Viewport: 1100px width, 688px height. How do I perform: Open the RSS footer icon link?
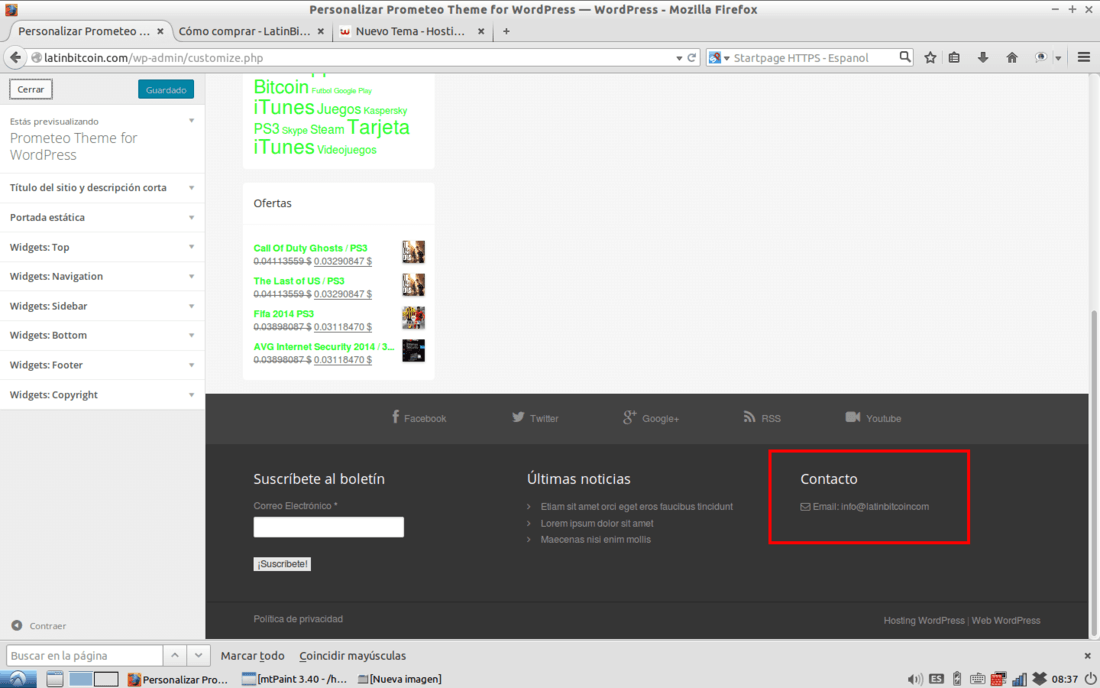[x=762, y=418]
